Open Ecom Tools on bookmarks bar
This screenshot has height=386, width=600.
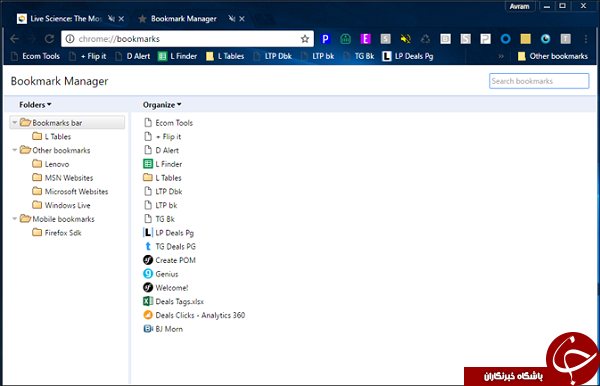pyautogui.click(x=36, y=56)
